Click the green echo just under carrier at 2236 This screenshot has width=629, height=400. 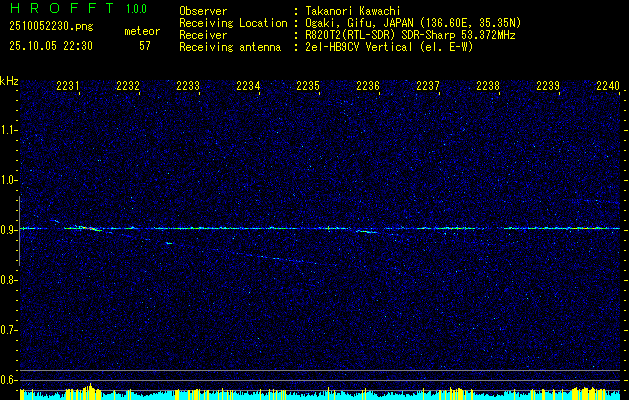tap(367, 231)
